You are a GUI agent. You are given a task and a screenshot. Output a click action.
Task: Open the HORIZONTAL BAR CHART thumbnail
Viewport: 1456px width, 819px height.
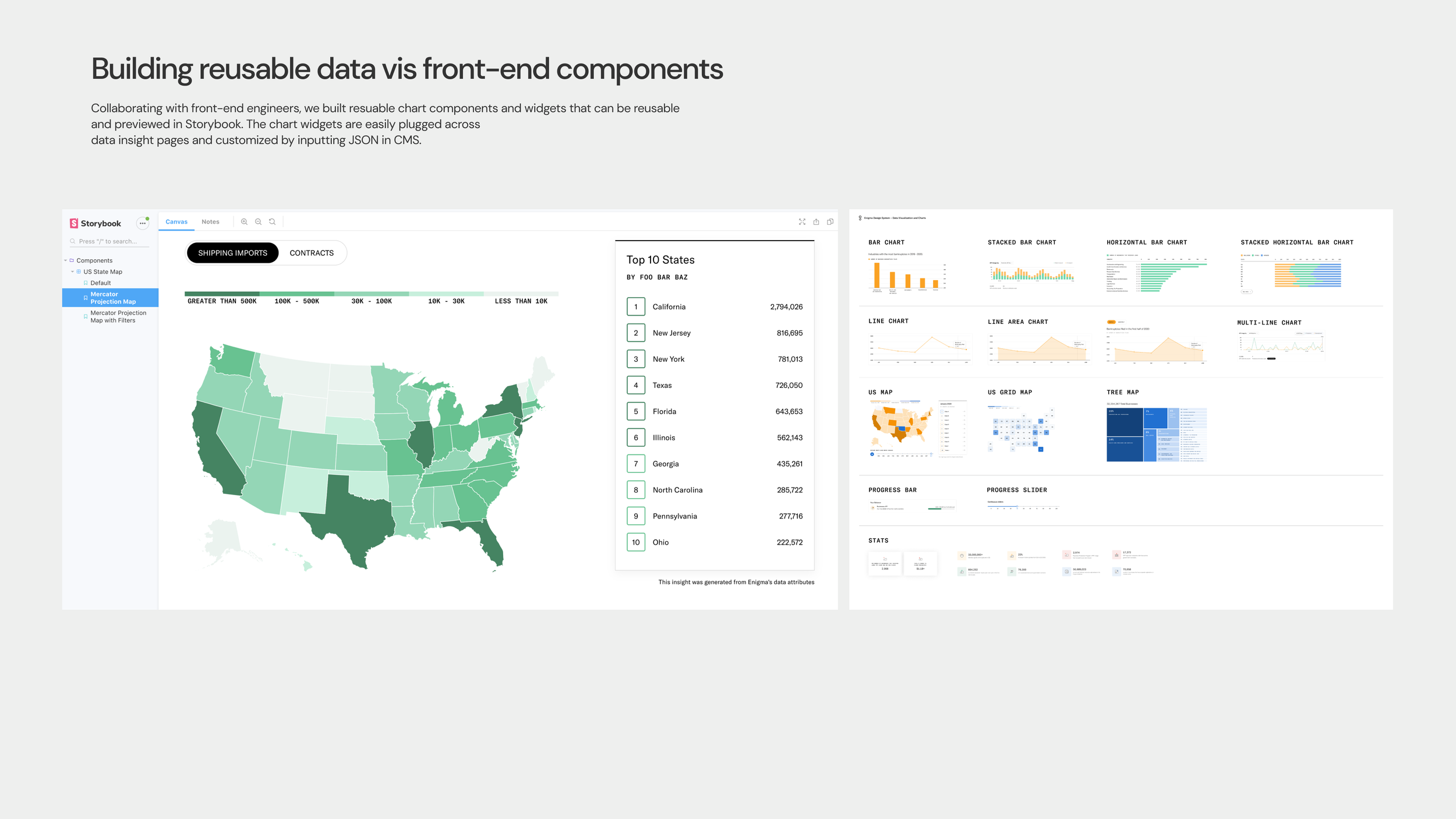[1156, 273]
